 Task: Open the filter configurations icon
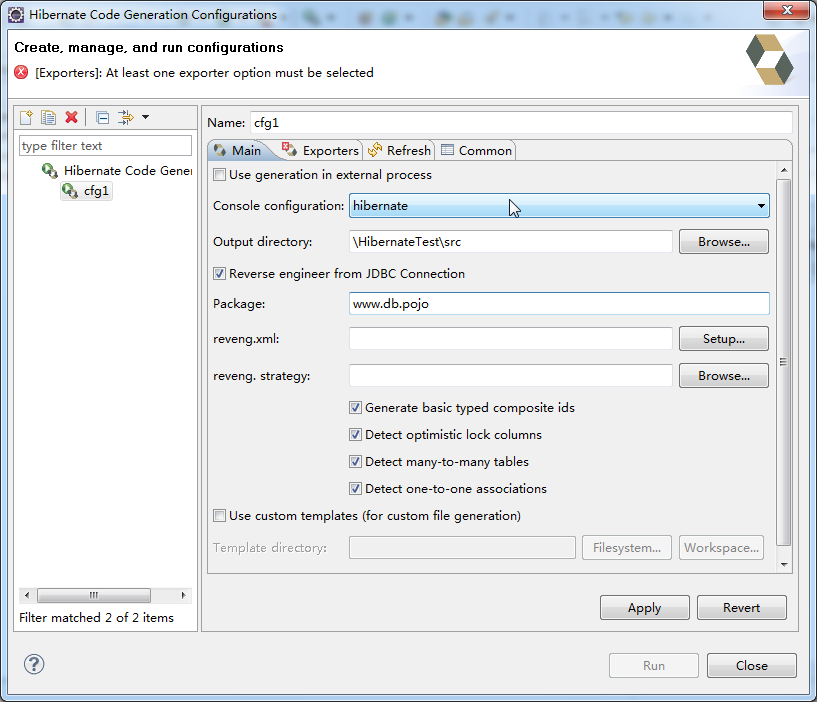point(126,117)
